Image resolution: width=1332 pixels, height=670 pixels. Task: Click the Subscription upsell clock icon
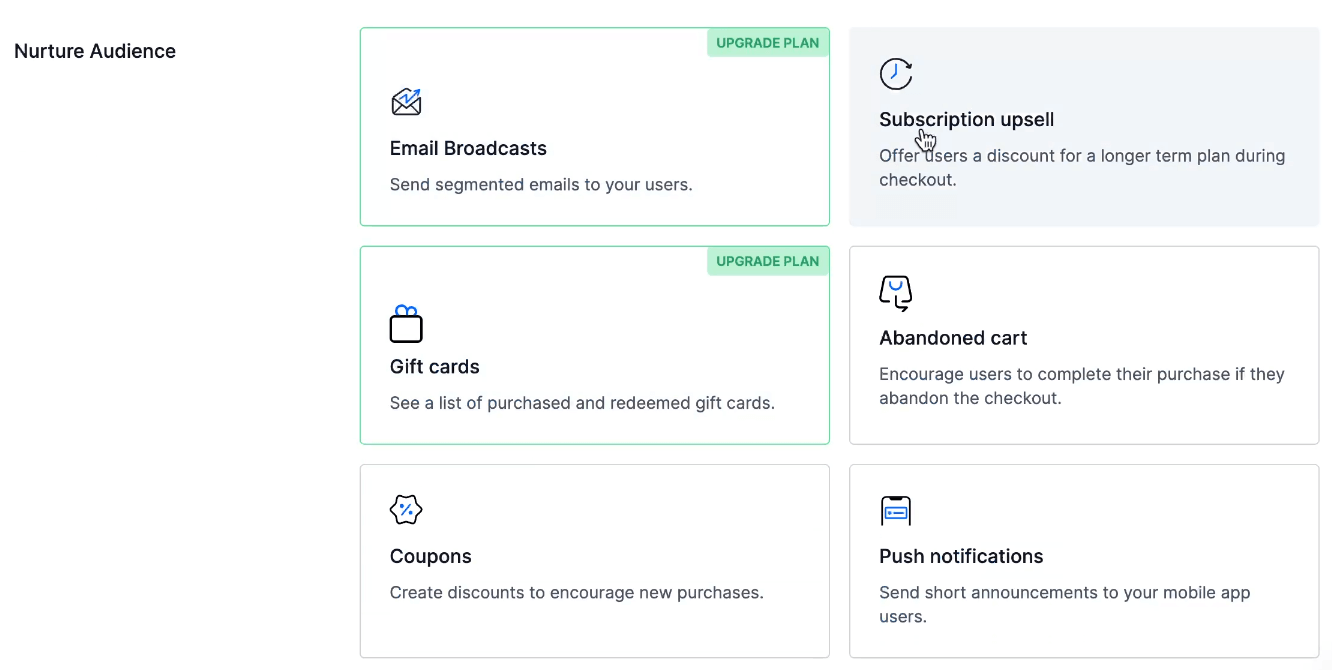point(896,73)
